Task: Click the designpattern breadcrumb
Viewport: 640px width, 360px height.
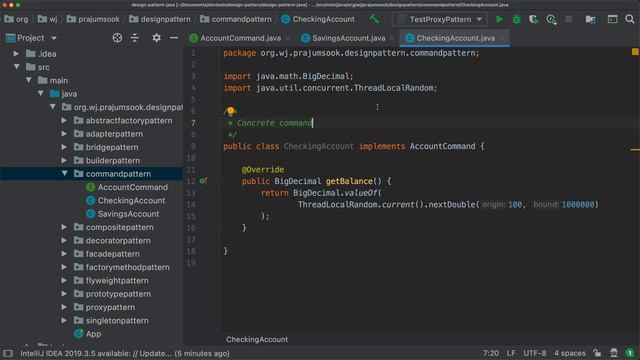Action: tap(160, 19)
